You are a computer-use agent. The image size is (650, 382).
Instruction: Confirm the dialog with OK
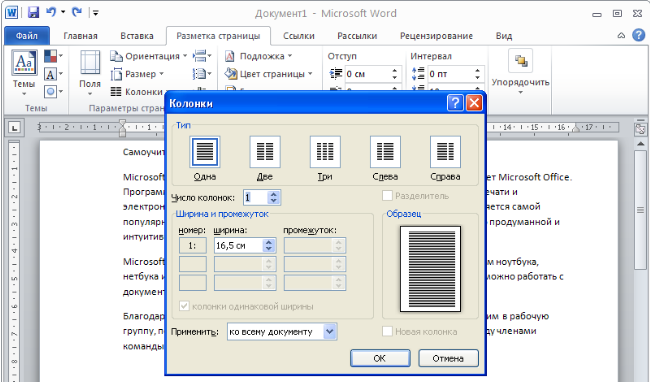pos(380,358)
